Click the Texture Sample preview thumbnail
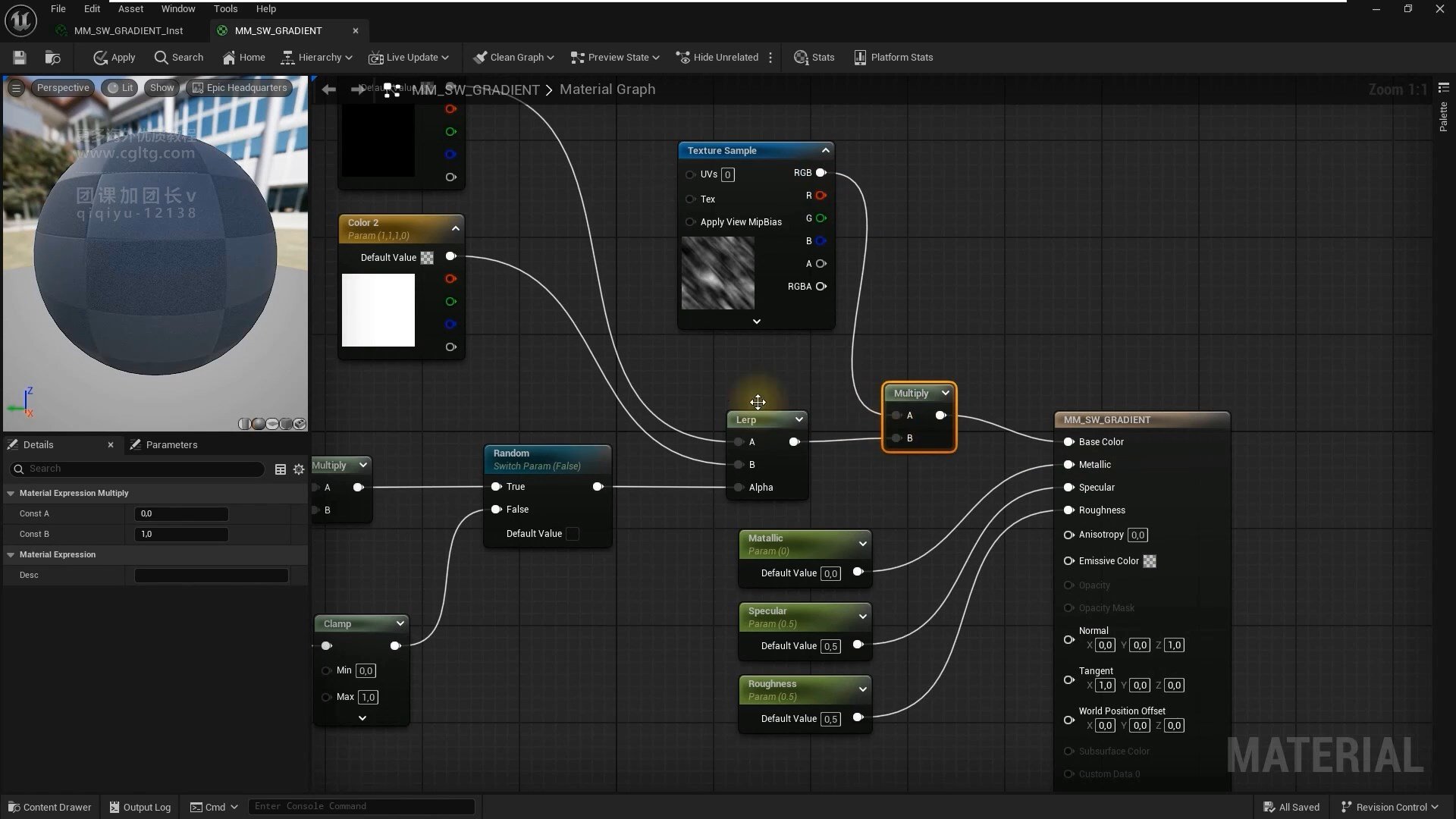Viewport: 1456px width, 819px height. point(718,273)
